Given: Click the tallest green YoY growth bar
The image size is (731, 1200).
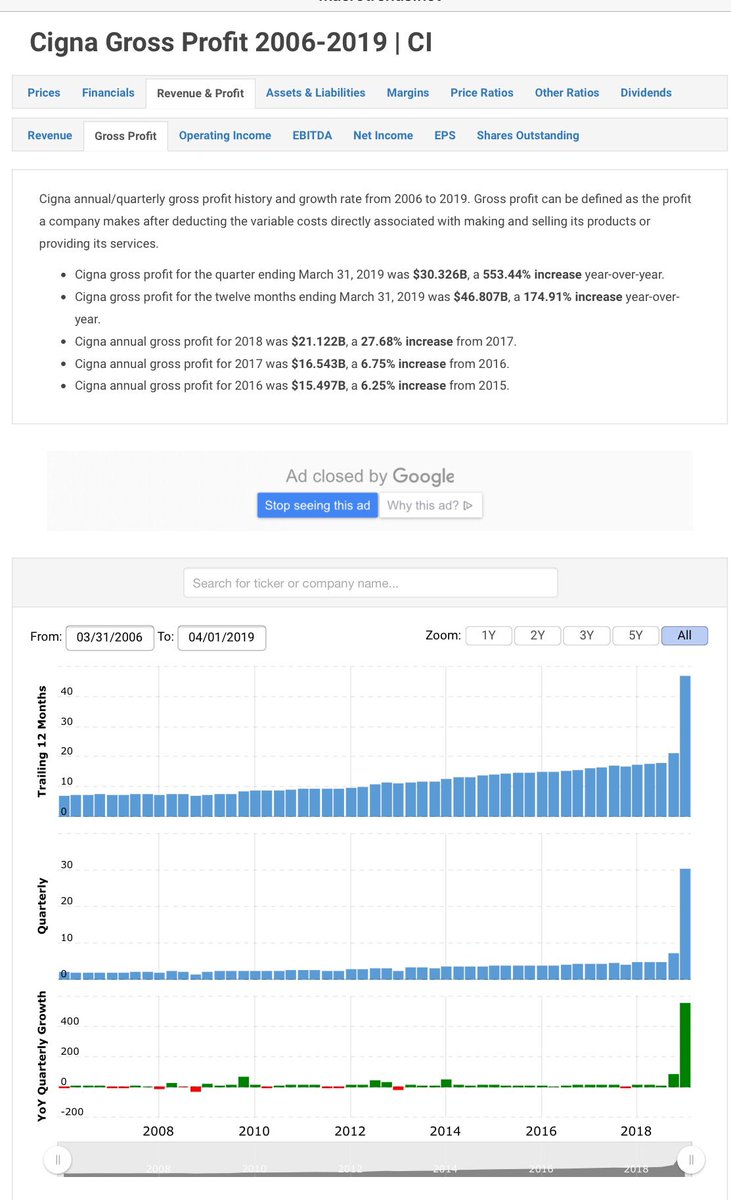Looking at the screenshot, I should pos(685,1045).
